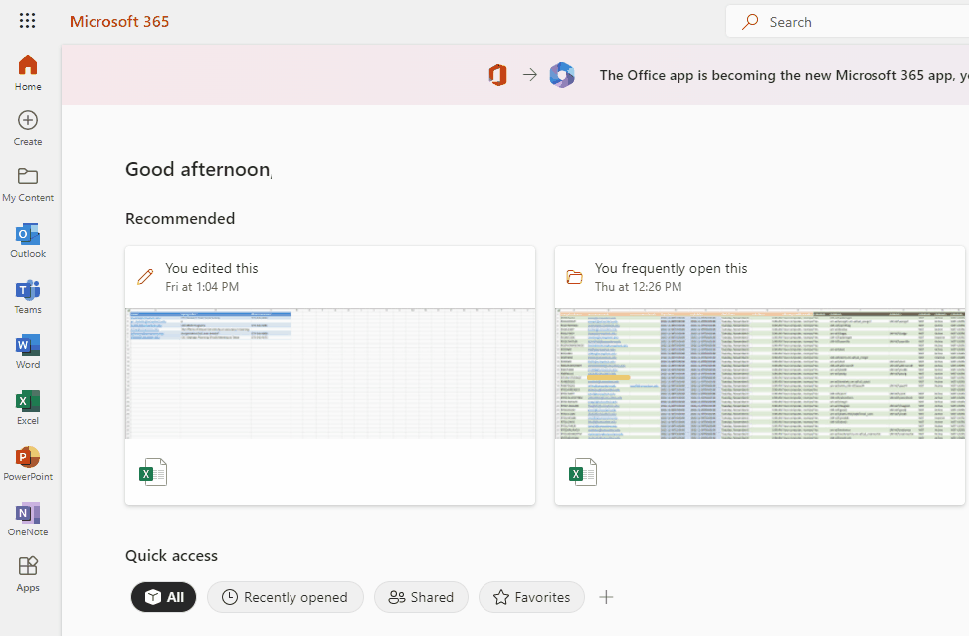The height and width of the screenshot is (636, 969).
Task: Open the Create page
Action: pyautogui.click(x=28, y=129)
